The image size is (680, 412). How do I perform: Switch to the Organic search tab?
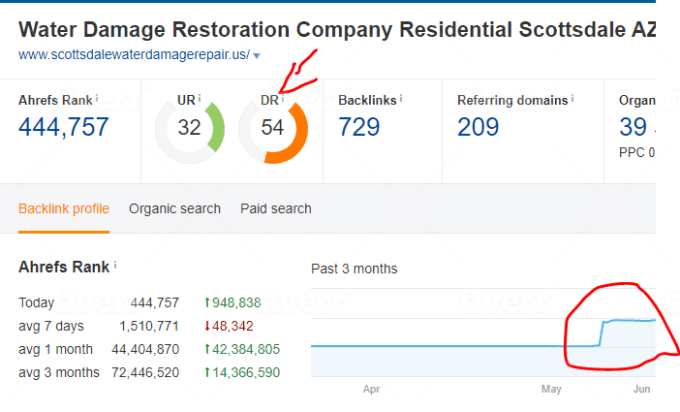click(174, 209)
